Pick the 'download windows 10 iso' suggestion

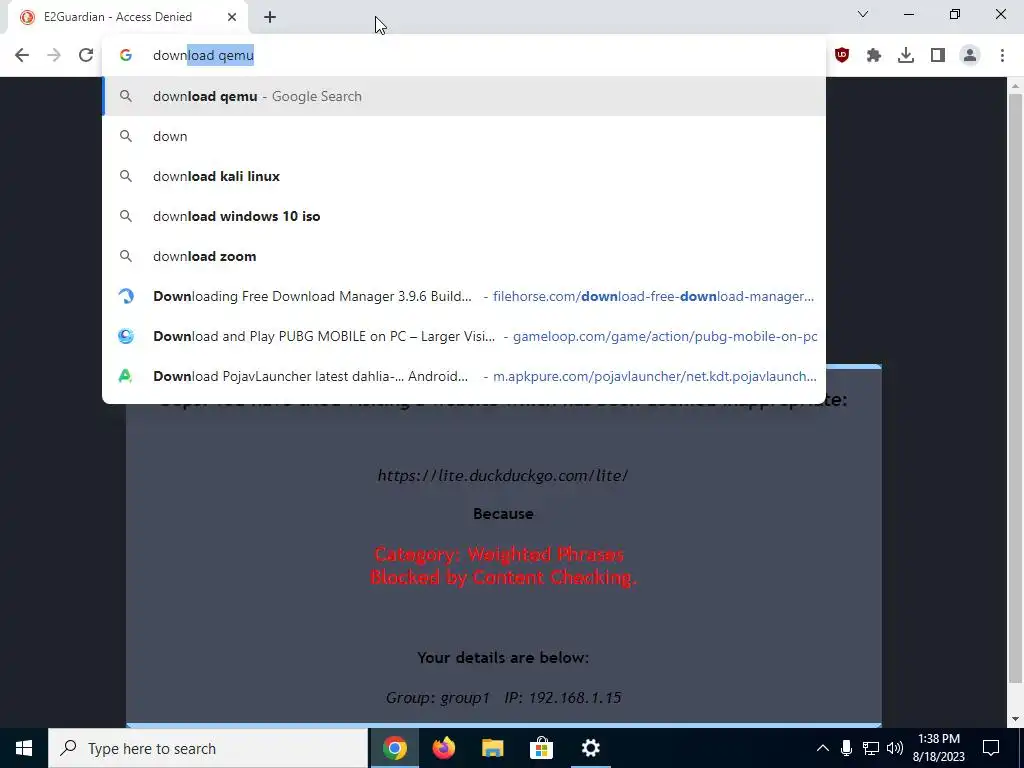click(464, 216)
